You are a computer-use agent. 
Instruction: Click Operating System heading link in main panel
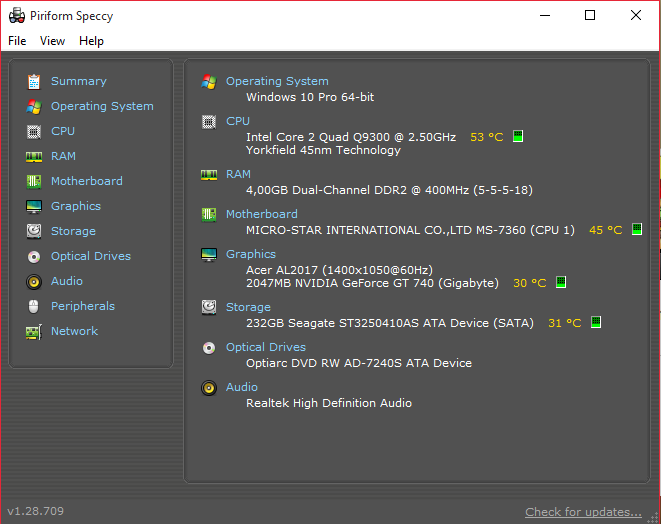pyautogui.click(x=277, y=81)
